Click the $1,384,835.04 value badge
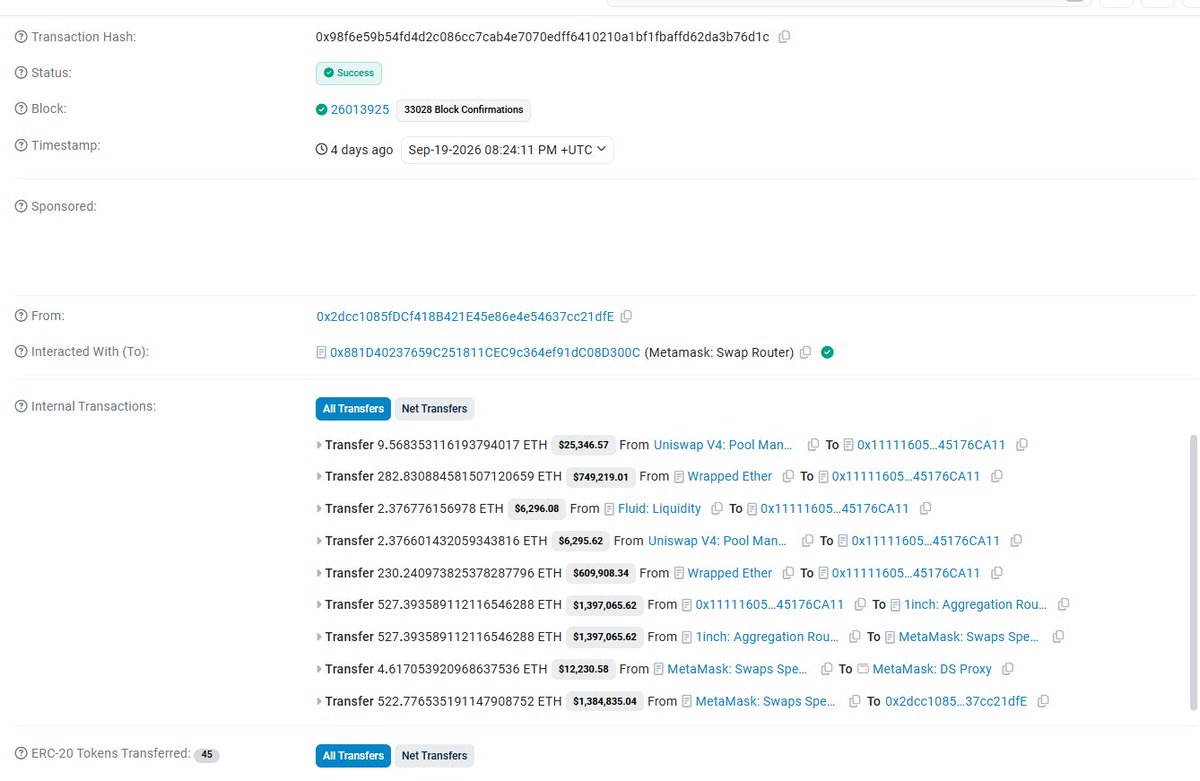1200x781 pixels. click(x=604, y=701)
